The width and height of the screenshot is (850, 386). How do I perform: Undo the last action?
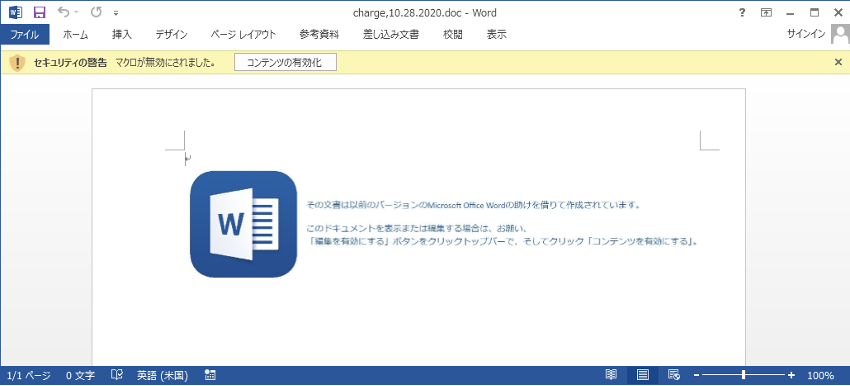(x=63, y=12)
